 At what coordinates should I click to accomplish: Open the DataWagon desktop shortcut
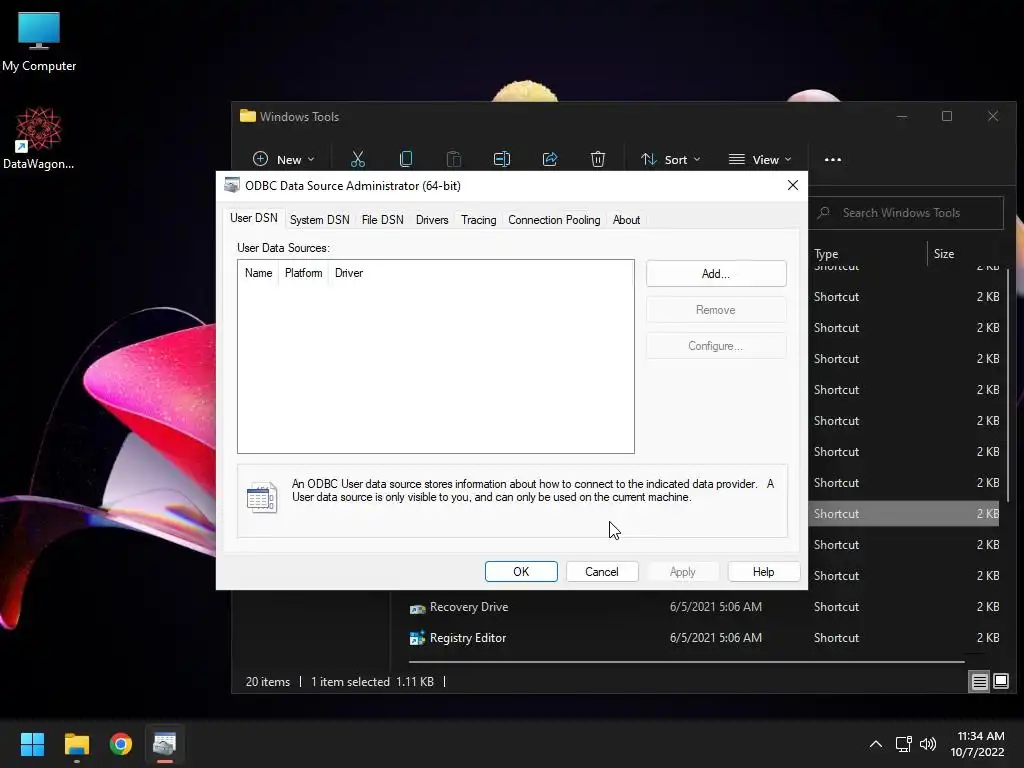(x=39, y=138)
